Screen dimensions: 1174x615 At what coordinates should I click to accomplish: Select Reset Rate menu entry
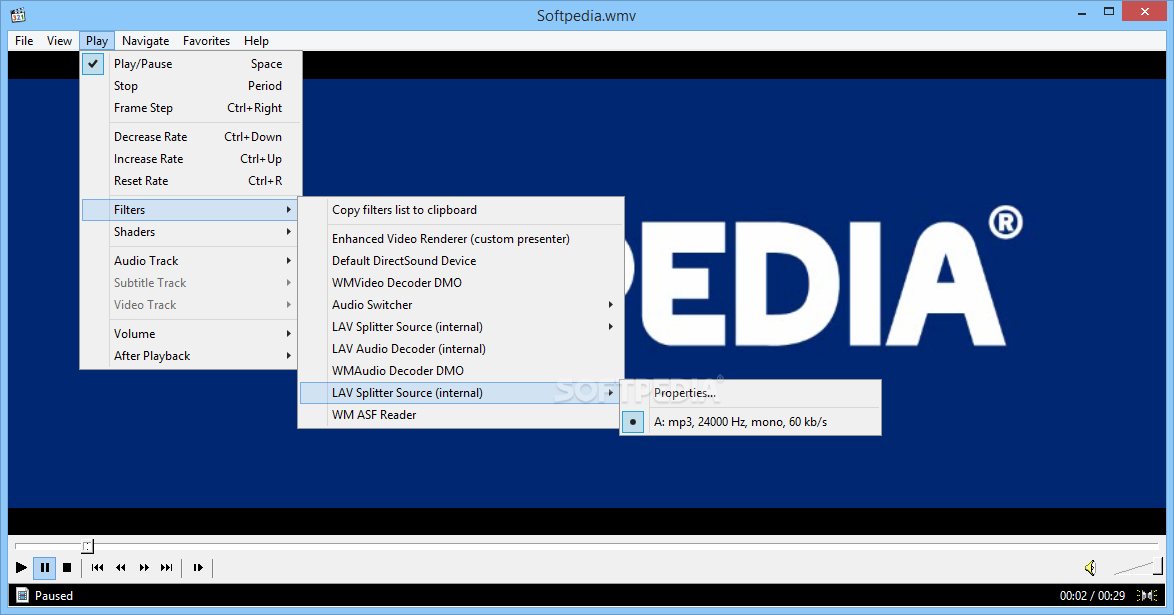point(191,181)
